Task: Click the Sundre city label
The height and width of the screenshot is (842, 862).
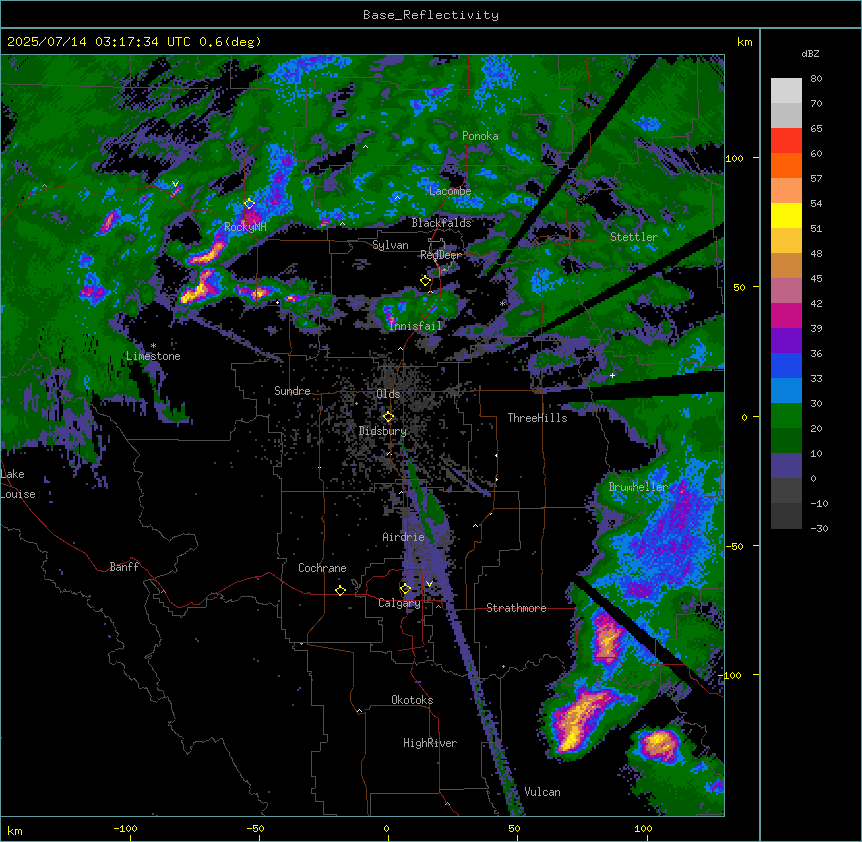Action: click(x=292, y=391)
